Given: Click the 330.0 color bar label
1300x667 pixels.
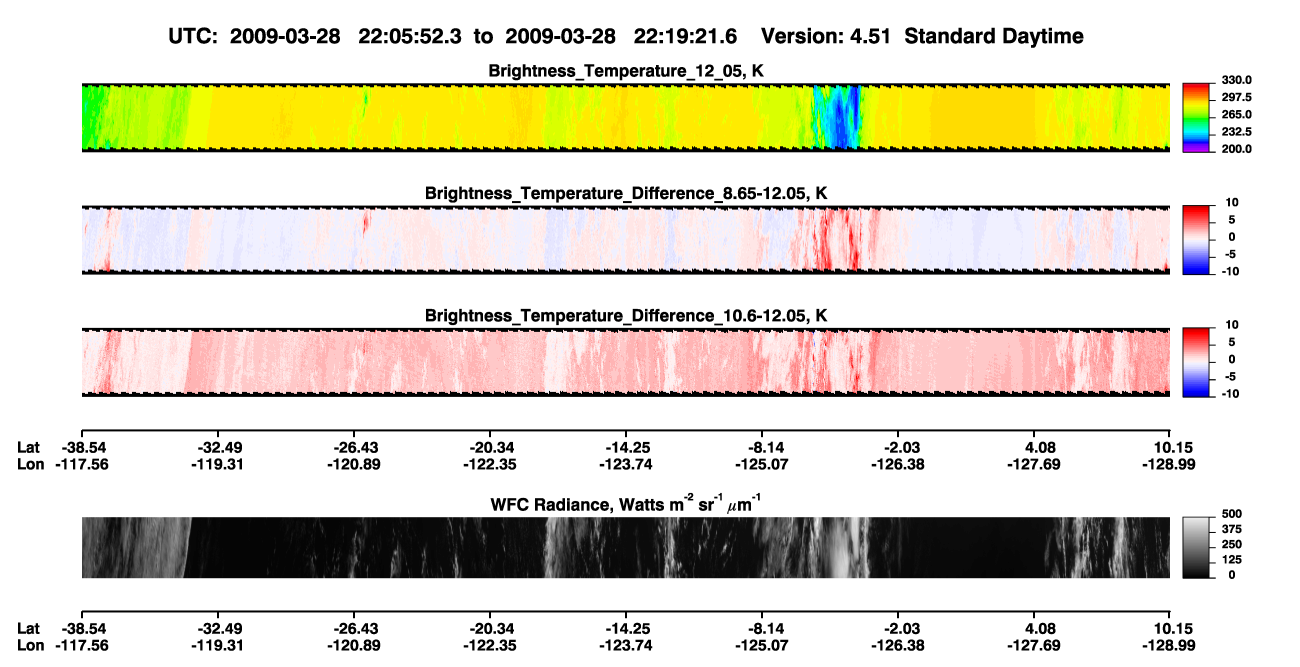Looking at the screenshot, I should (x=1235, y=80).
